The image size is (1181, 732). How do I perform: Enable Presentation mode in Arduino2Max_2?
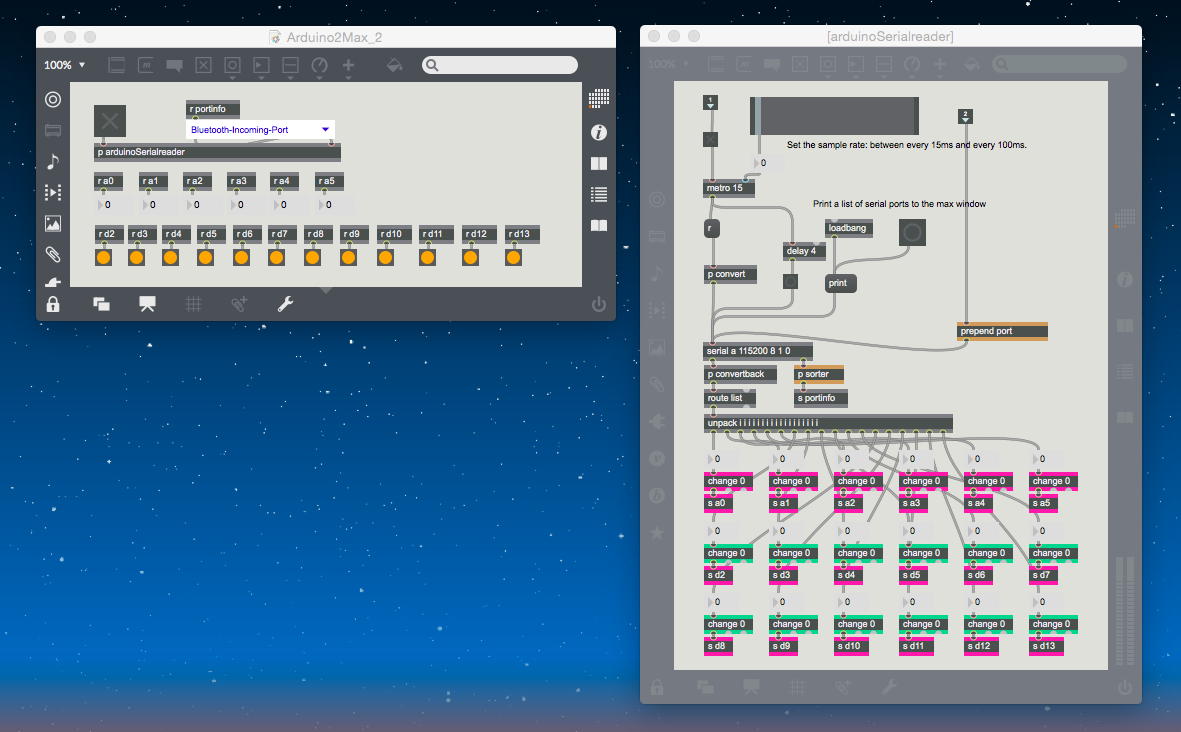(147, 303)
